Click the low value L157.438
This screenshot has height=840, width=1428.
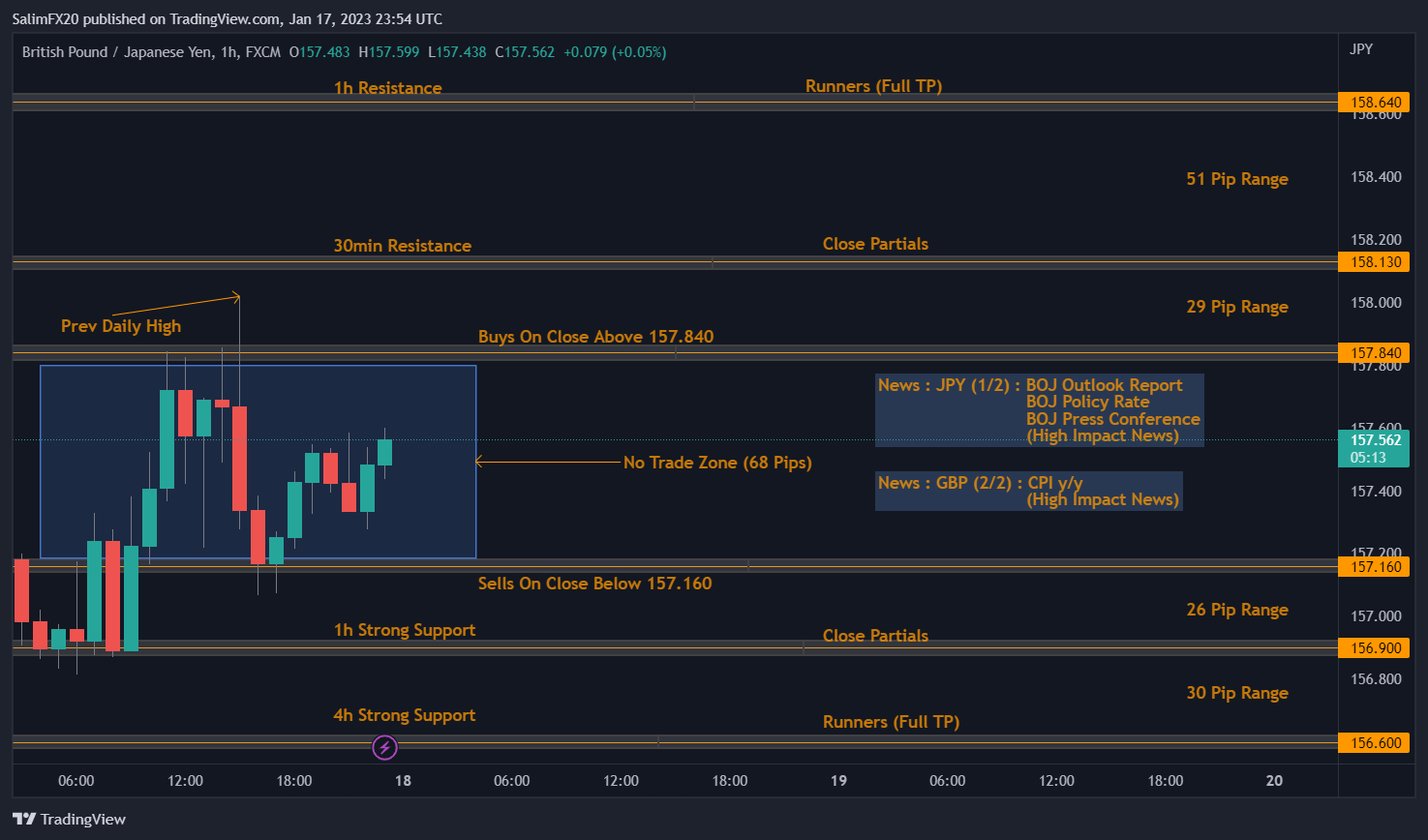coord(458,52)
